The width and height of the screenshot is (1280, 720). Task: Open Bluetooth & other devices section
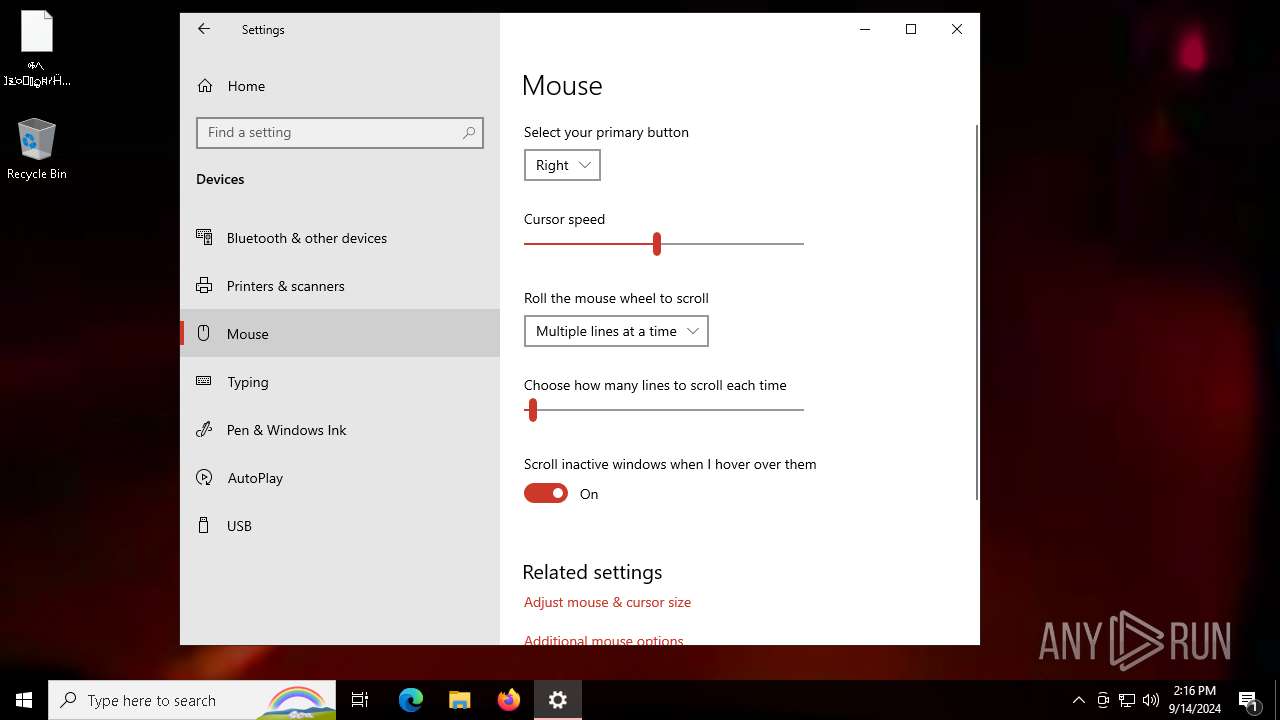pyautogui.click(x=340, y=238)
